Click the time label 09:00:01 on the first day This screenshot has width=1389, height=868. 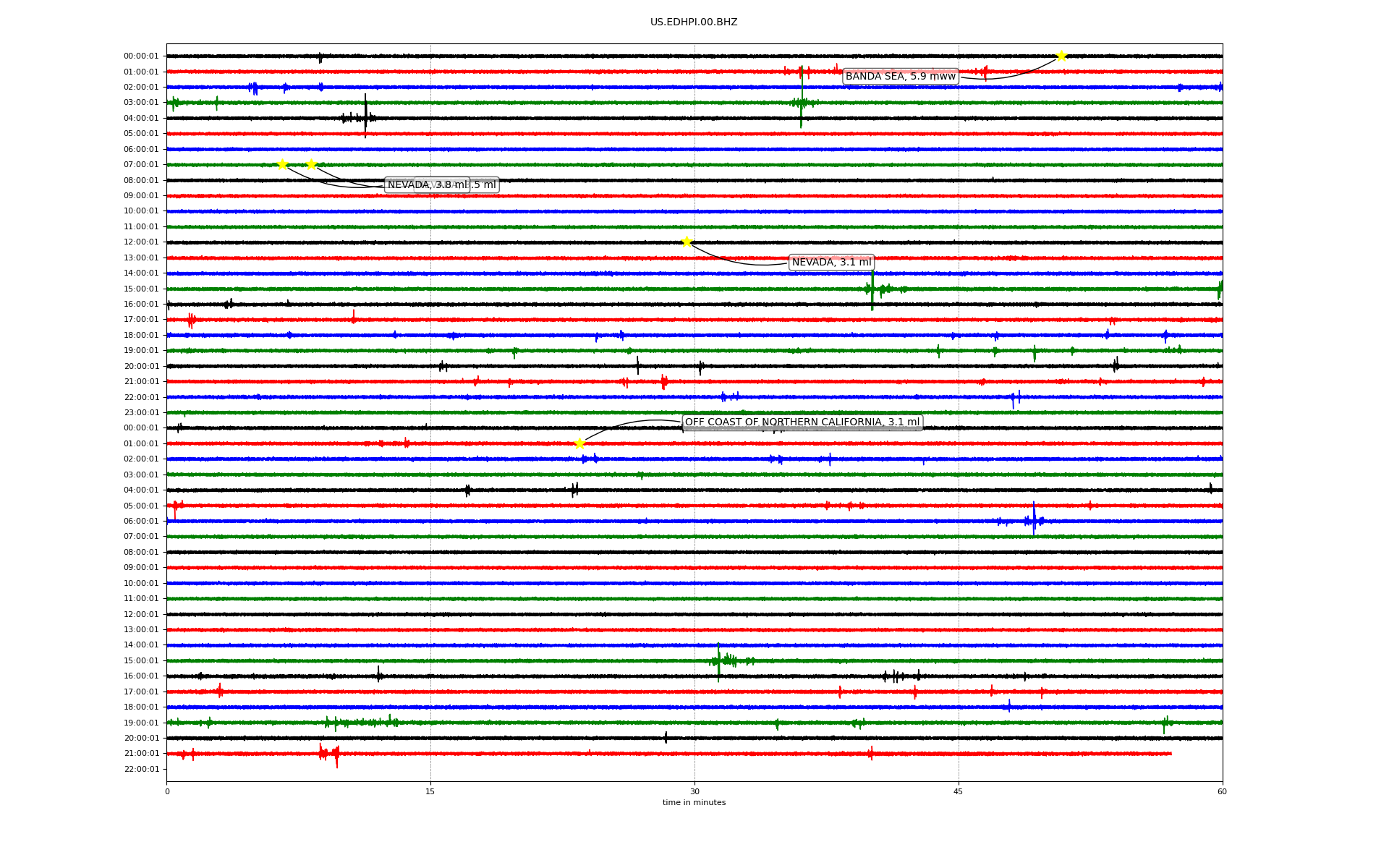click(x=141, y=196)
